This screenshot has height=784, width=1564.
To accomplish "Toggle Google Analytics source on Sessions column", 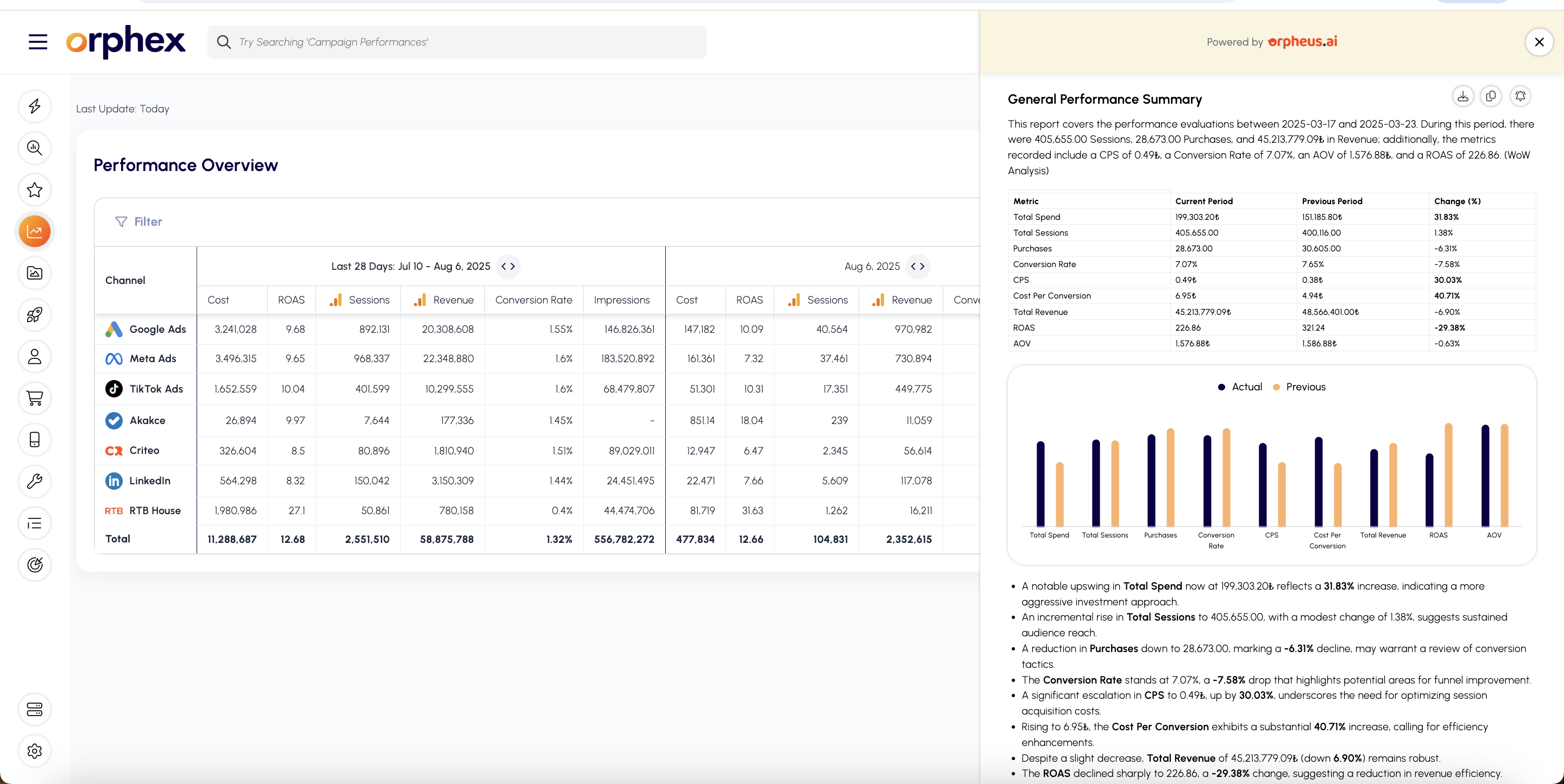I will (x=336, y=300).
